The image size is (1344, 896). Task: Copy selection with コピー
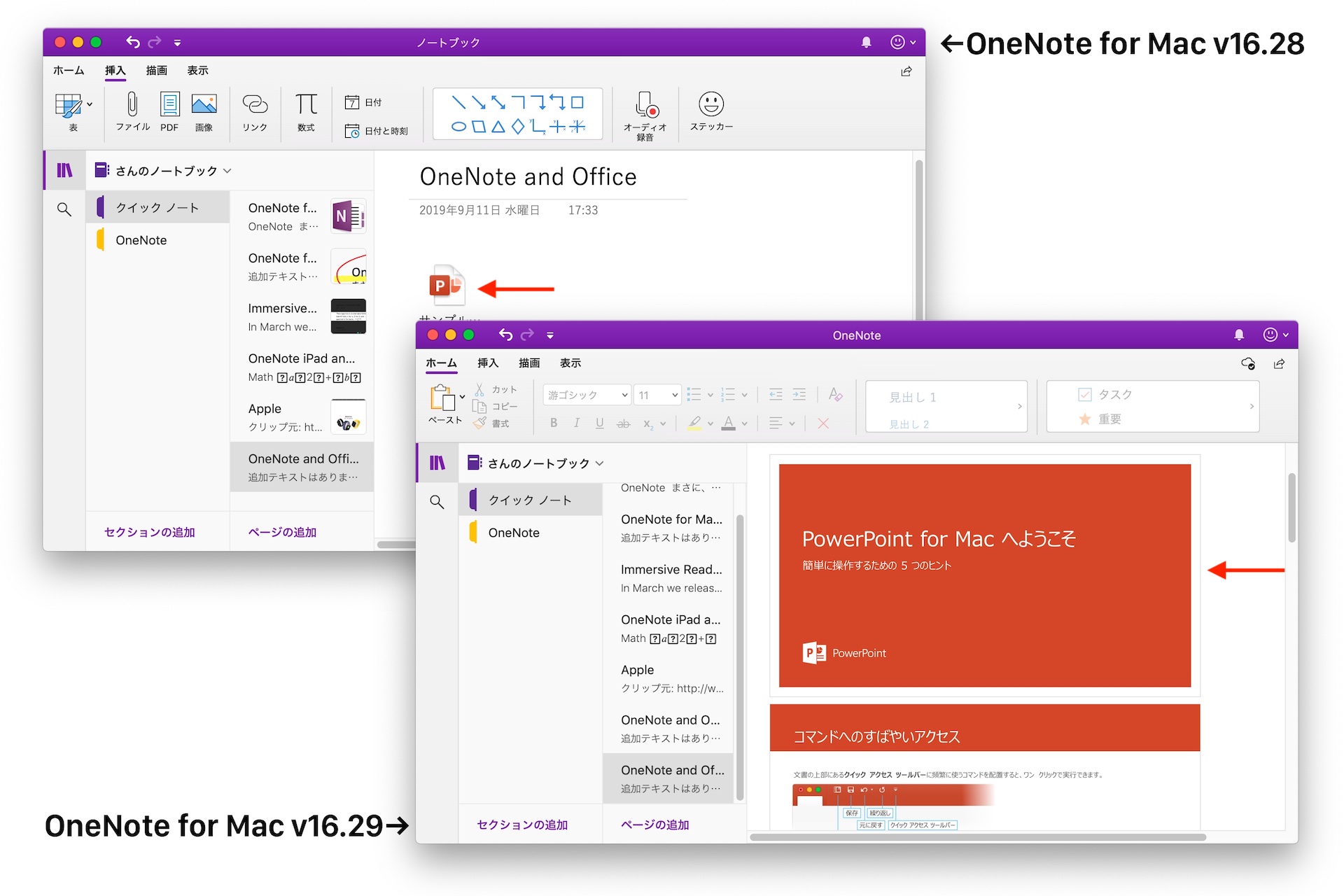coord(496,407)
